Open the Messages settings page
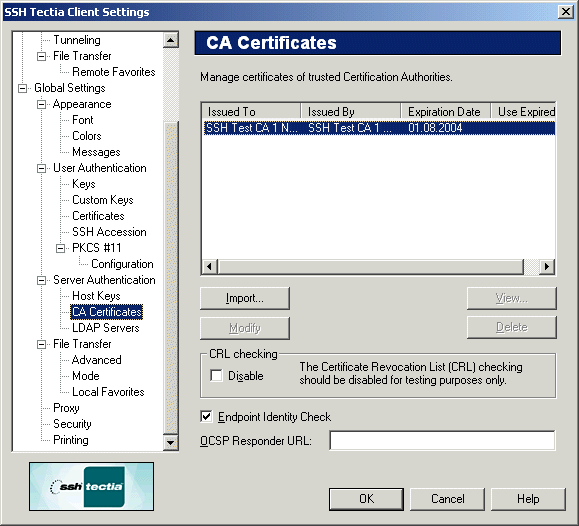579x526 pixels. 96,152
